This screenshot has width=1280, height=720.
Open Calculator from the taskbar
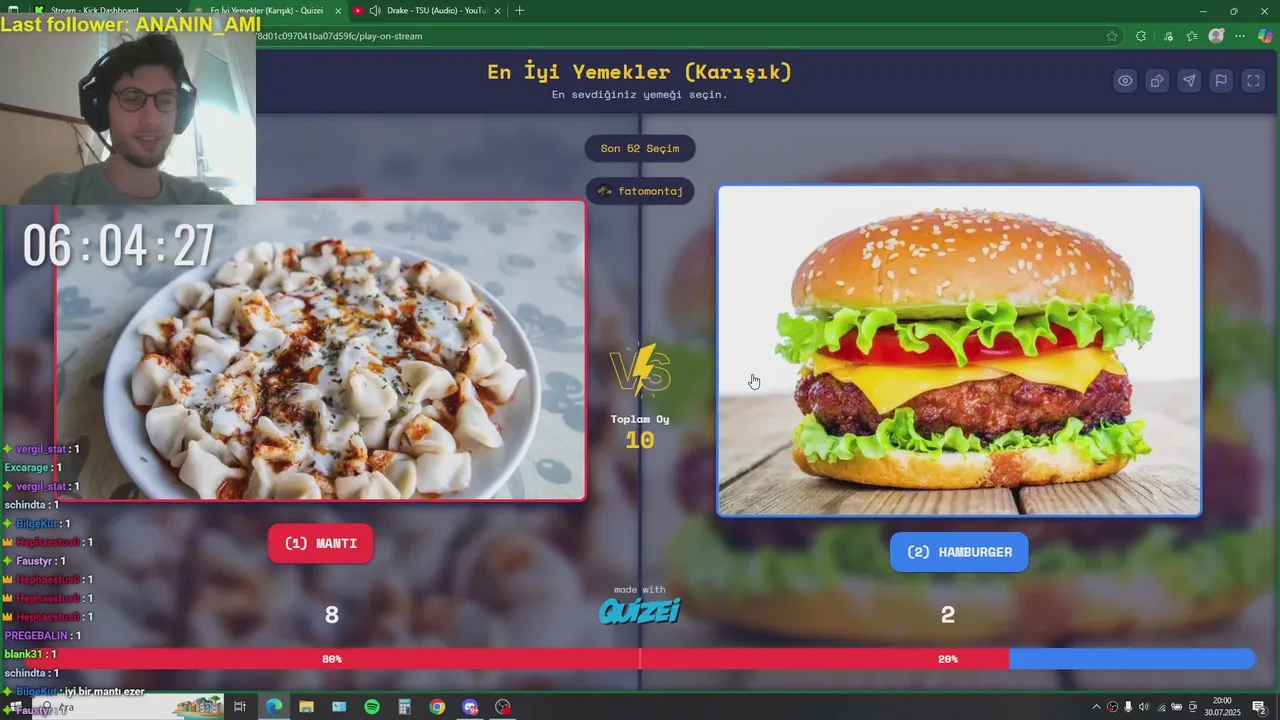pos(404,707)
